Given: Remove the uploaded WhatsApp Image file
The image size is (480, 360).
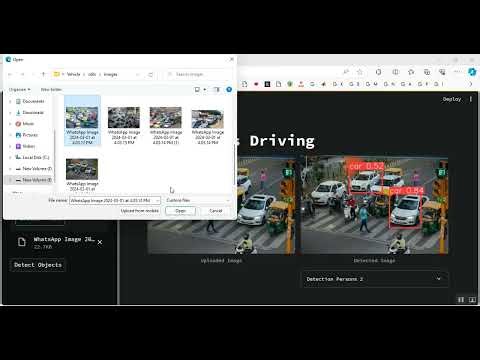Looking at the screenshot, I should [x=100, y=242].
